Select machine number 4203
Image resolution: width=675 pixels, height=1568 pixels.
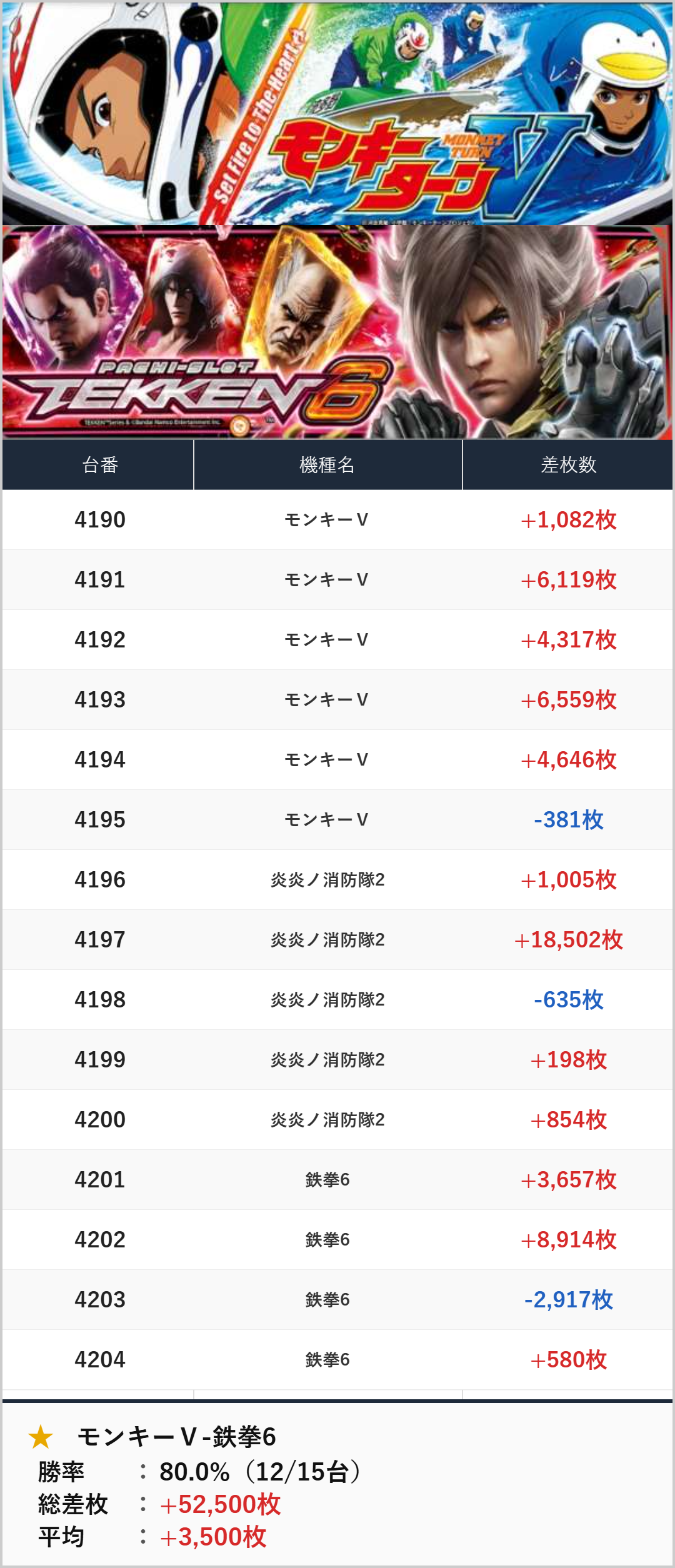pyautogui.click(x=100, y=1300)
